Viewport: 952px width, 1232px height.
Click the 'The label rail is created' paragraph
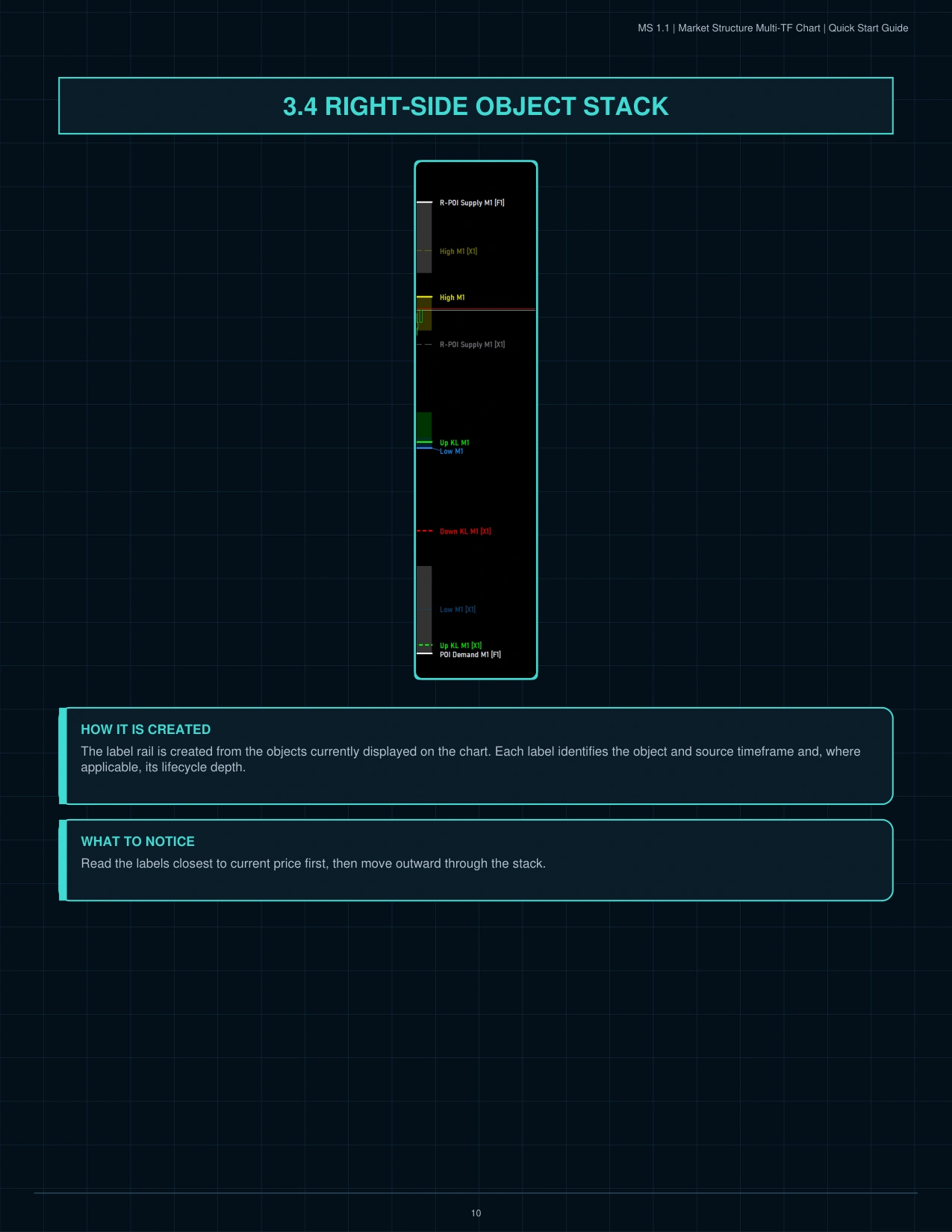tap(470, 759)
